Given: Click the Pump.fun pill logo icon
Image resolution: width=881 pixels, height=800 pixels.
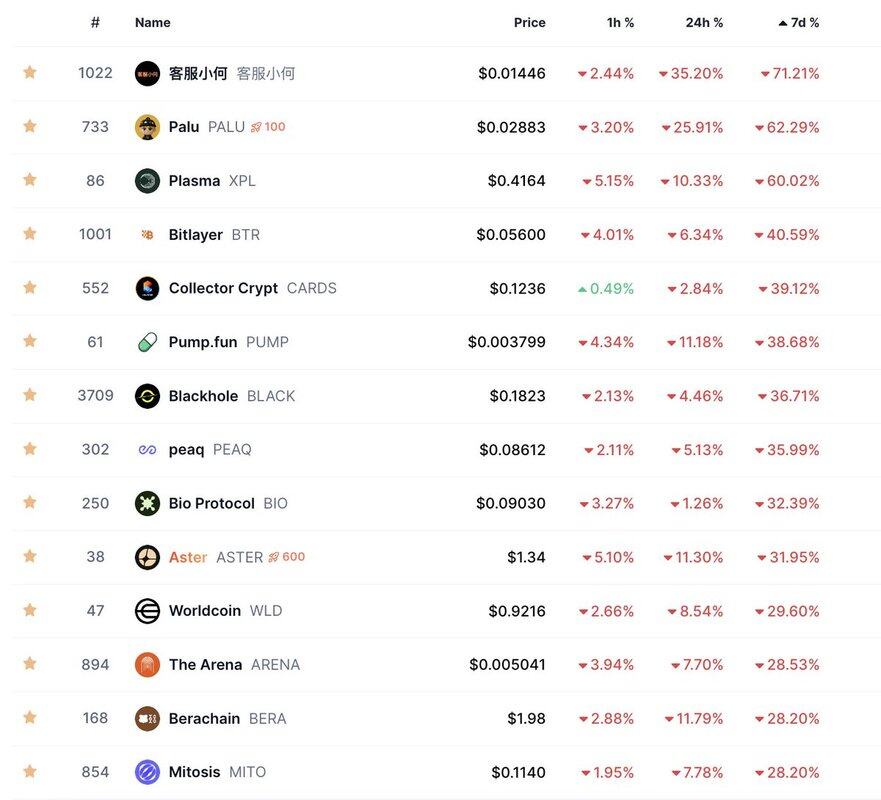Looking at the screenshot, I should point(147,342).
